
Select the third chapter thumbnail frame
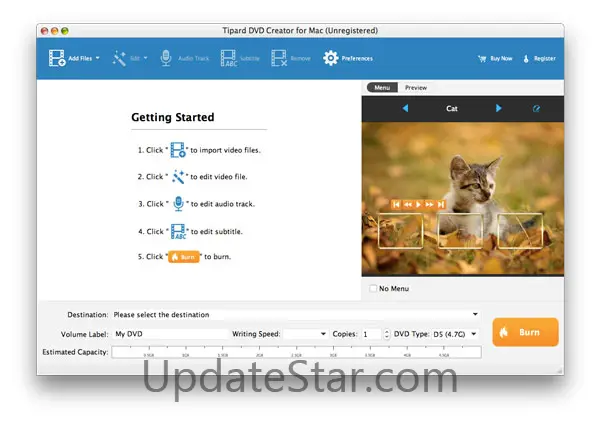pyautogui.click(x=520, y=231)
